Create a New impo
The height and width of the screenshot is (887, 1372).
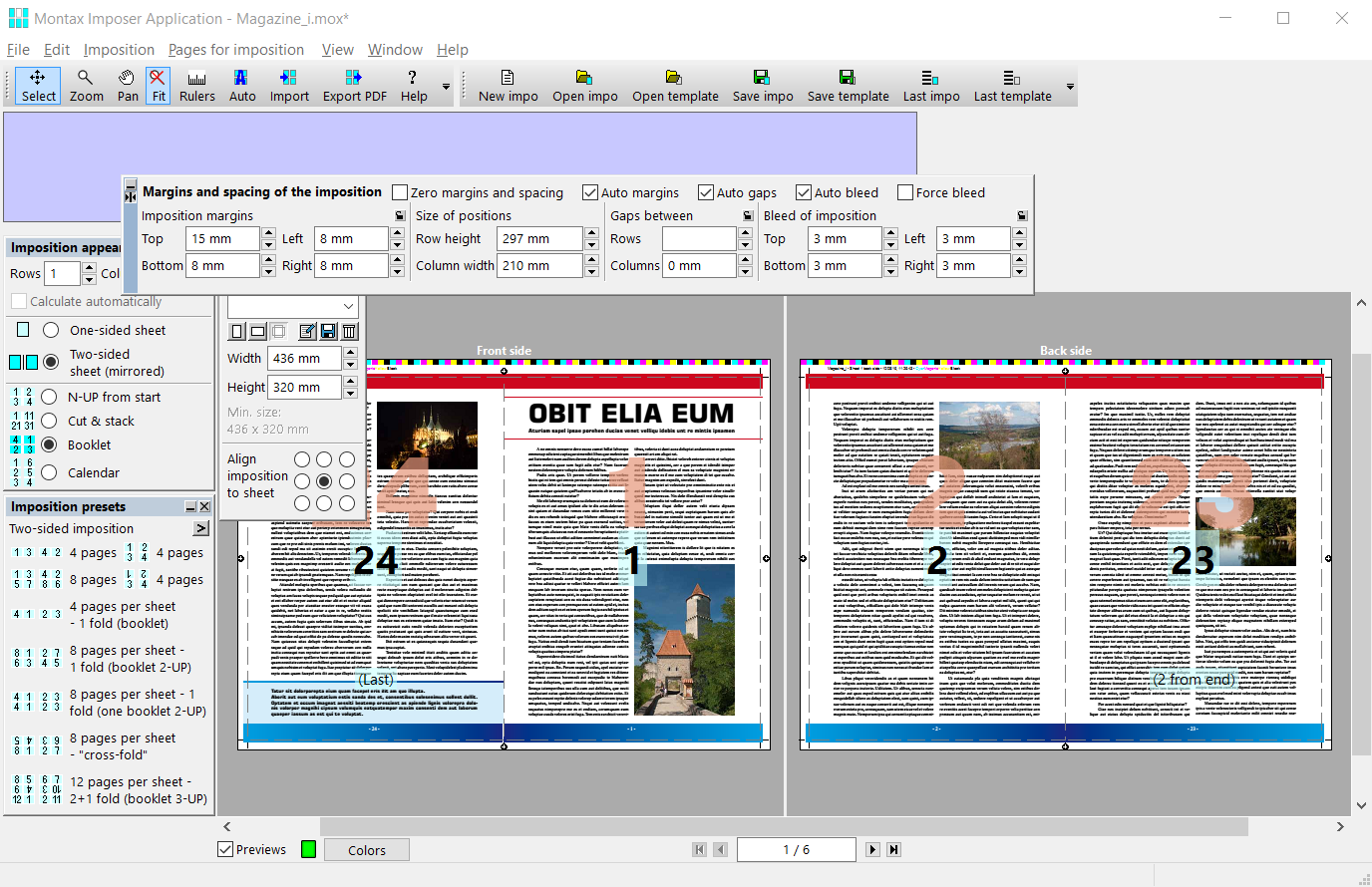coord(508,86)
